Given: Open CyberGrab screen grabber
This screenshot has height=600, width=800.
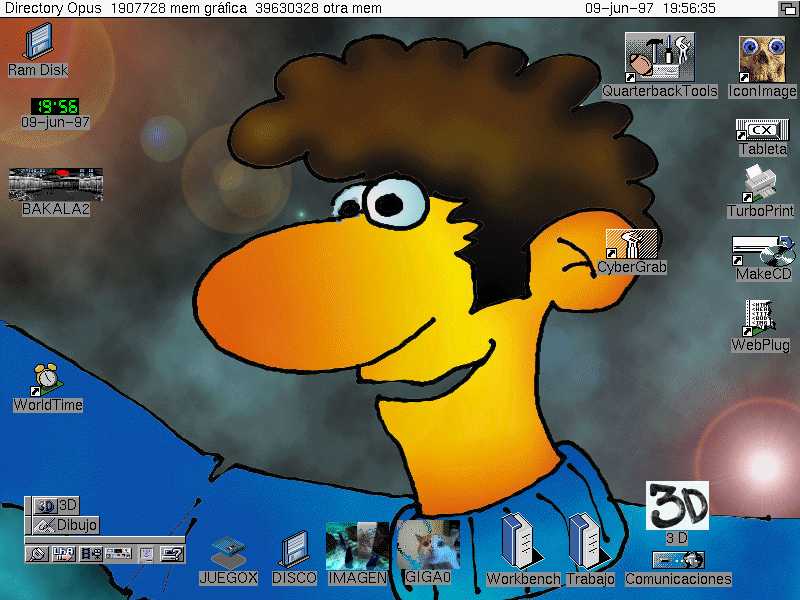Looking at the screenshot, I should tap(631, 245).
